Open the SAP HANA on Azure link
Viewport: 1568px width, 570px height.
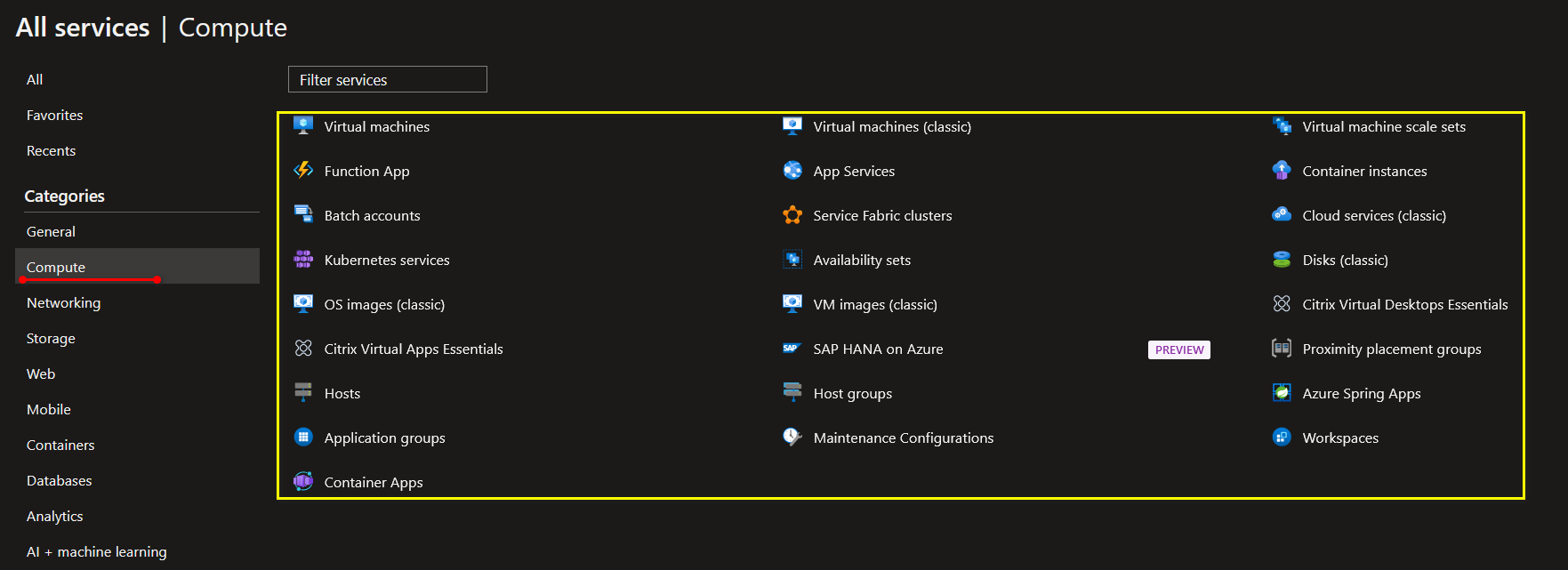[878, 349]
